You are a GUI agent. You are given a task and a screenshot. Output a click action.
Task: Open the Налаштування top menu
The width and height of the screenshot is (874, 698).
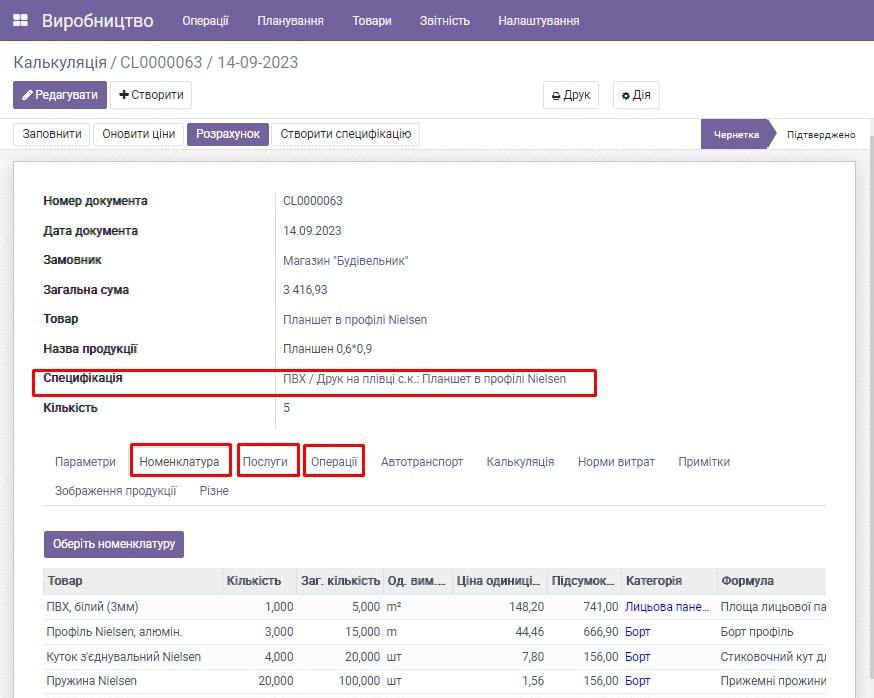(x=539, y=21)
